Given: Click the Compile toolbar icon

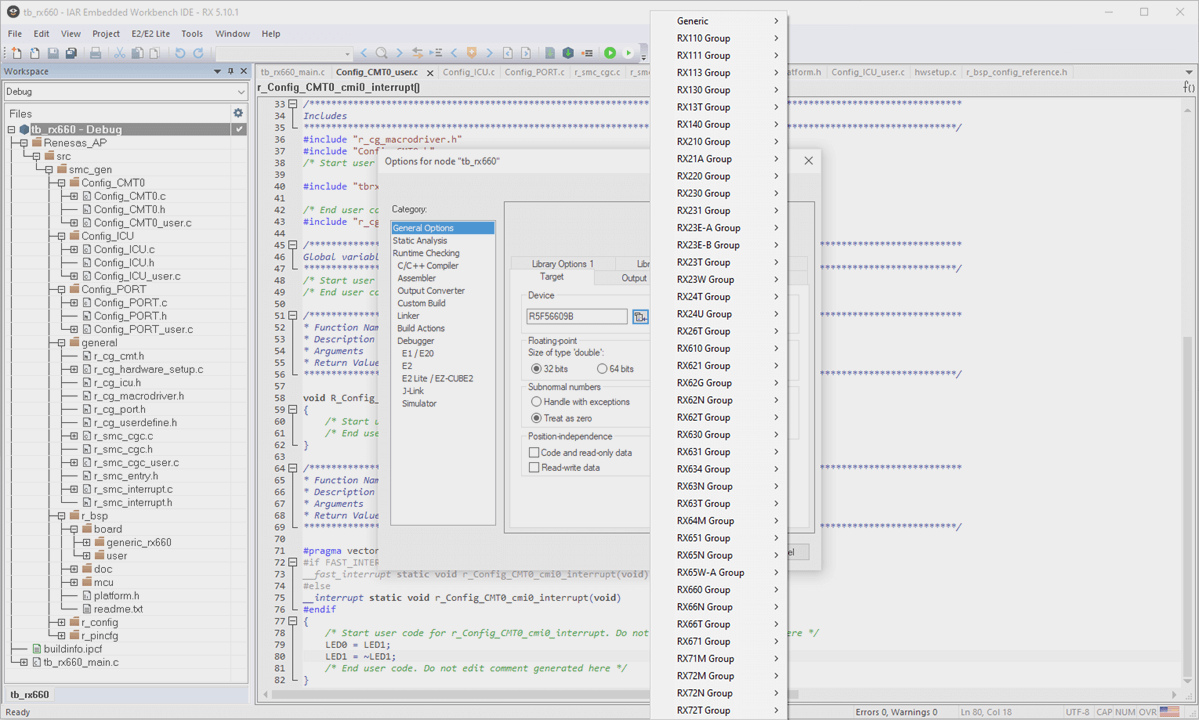Looking at the screenshot, I should pos(550,53).
